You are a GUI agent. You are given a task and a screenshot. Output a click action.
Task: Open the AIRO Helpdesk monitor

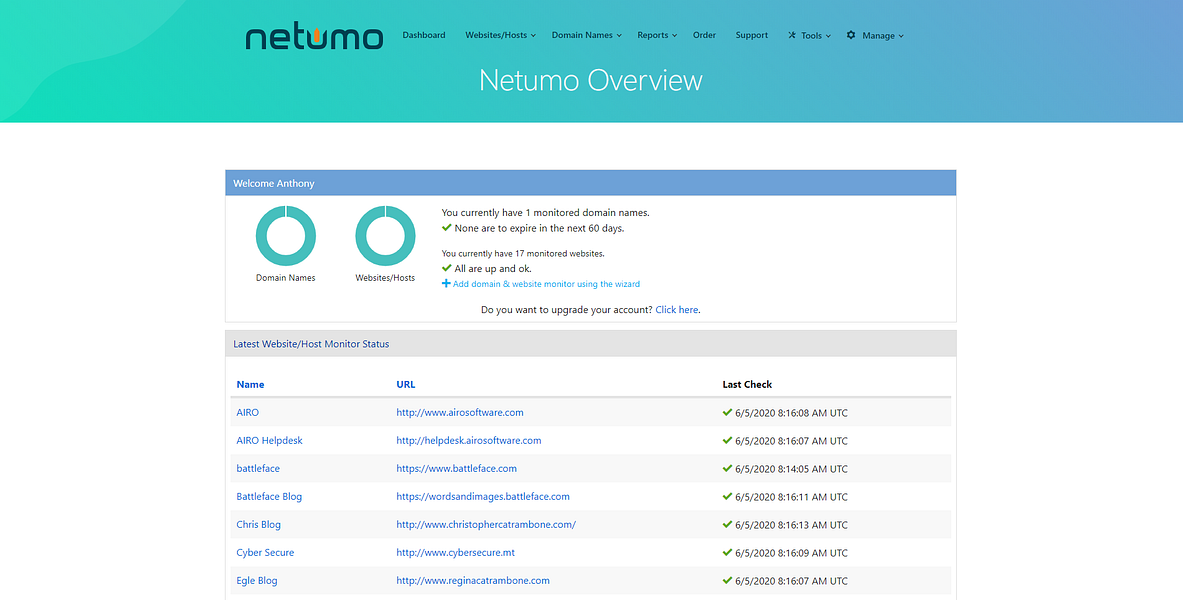269,440
